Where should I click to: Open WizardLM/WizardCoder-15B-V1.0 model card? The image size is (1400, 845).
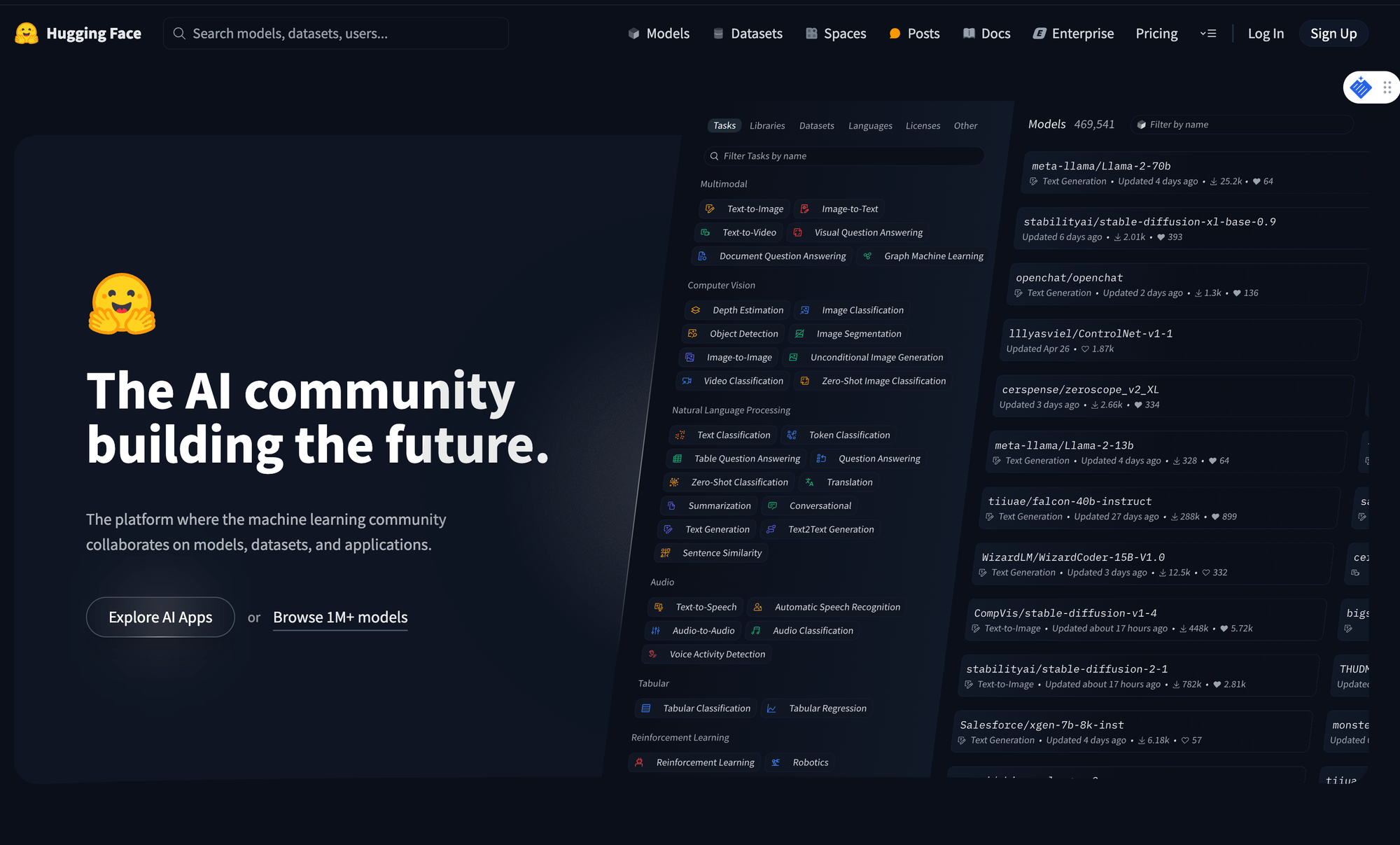(x=1153, y=564)
